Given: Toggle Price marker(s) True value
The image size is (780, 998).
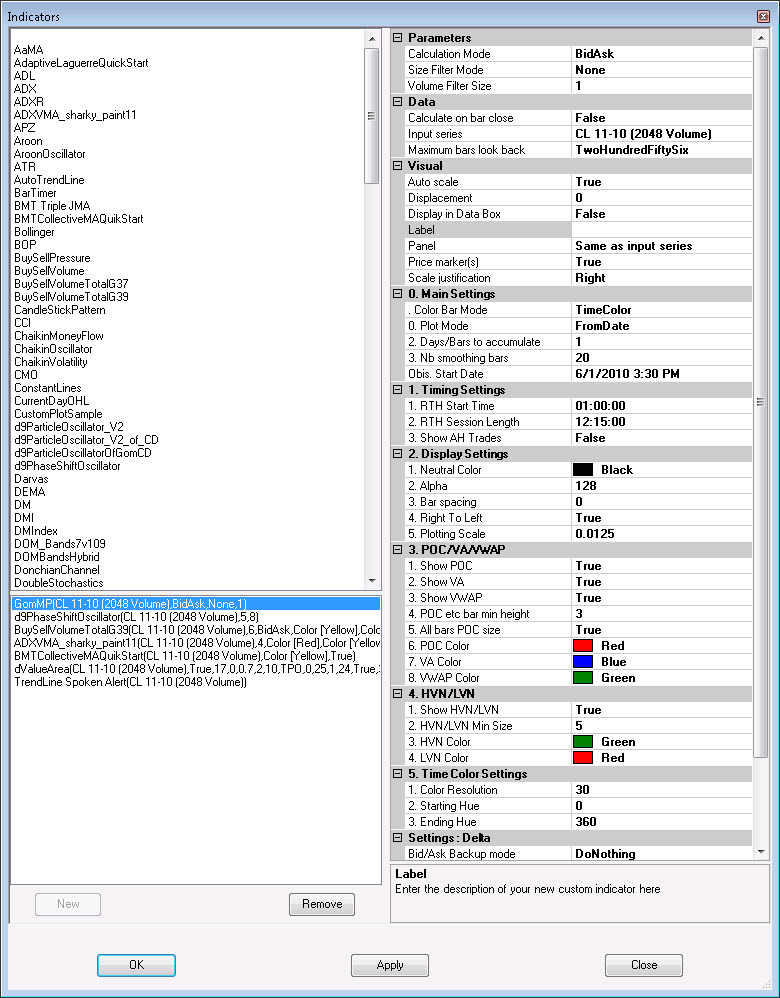Looking at the screenshot, I should pyautogui.click(x=662, y=262).
